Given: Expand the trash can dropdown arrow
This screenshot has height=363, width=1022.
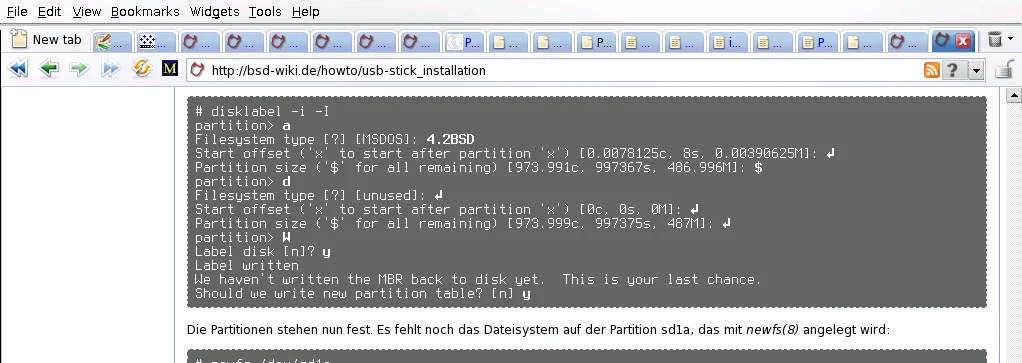Looking at the screenshot, I should coord(1010,39).
